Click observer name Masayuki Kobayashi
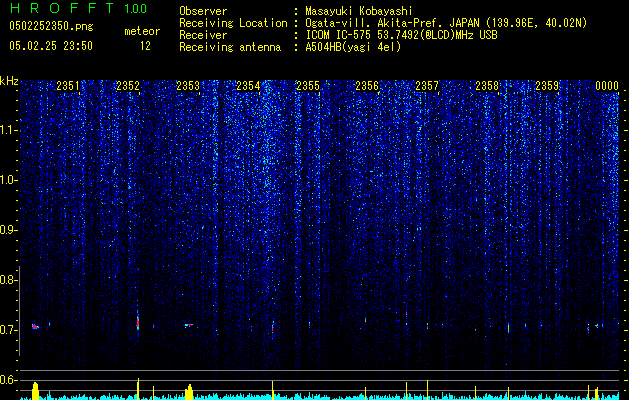Viewport: 629px width, 400px height. [358, 11]
